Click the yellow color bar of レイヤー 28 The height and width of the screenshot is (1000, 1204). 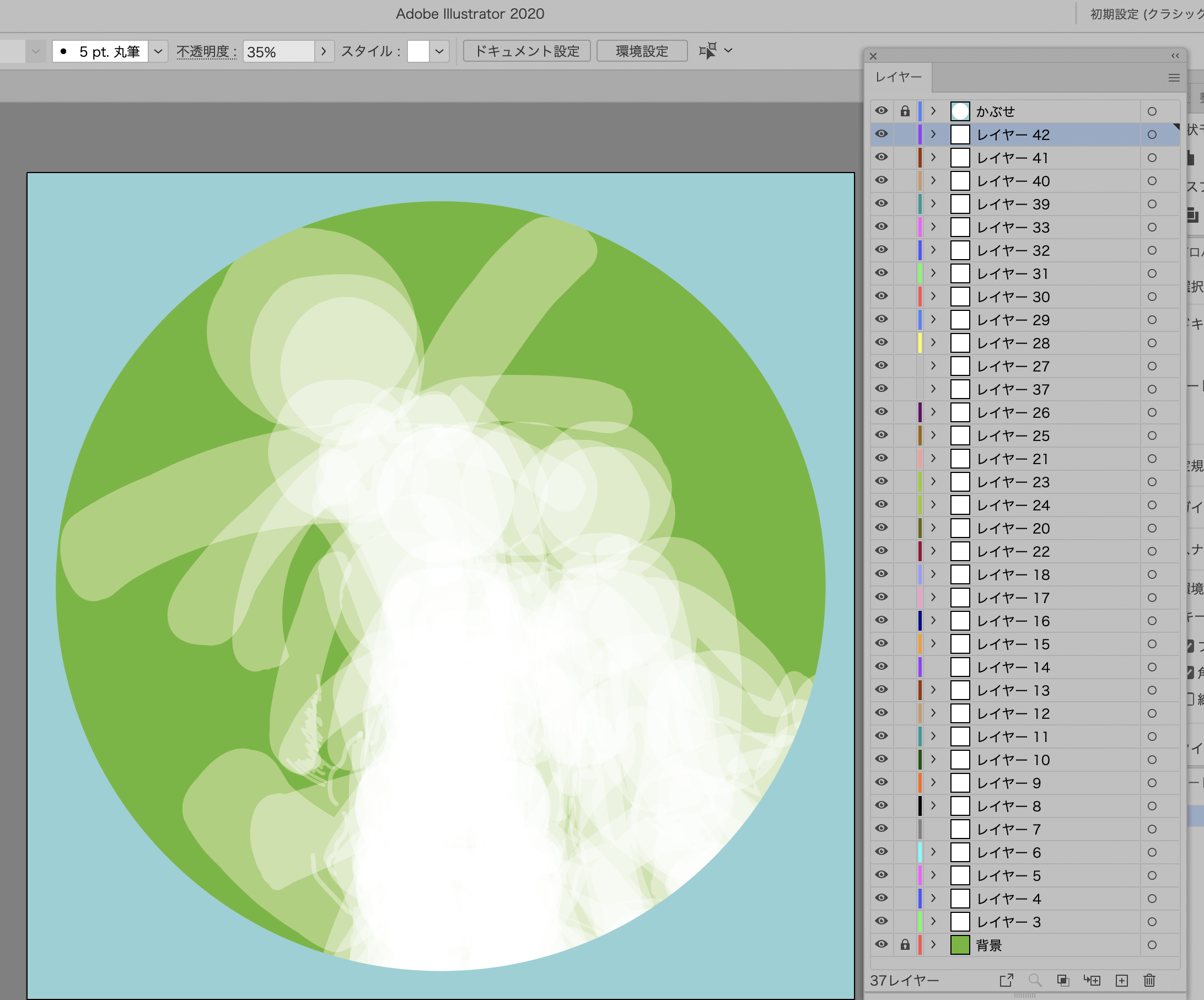click(x=920, y=343)
